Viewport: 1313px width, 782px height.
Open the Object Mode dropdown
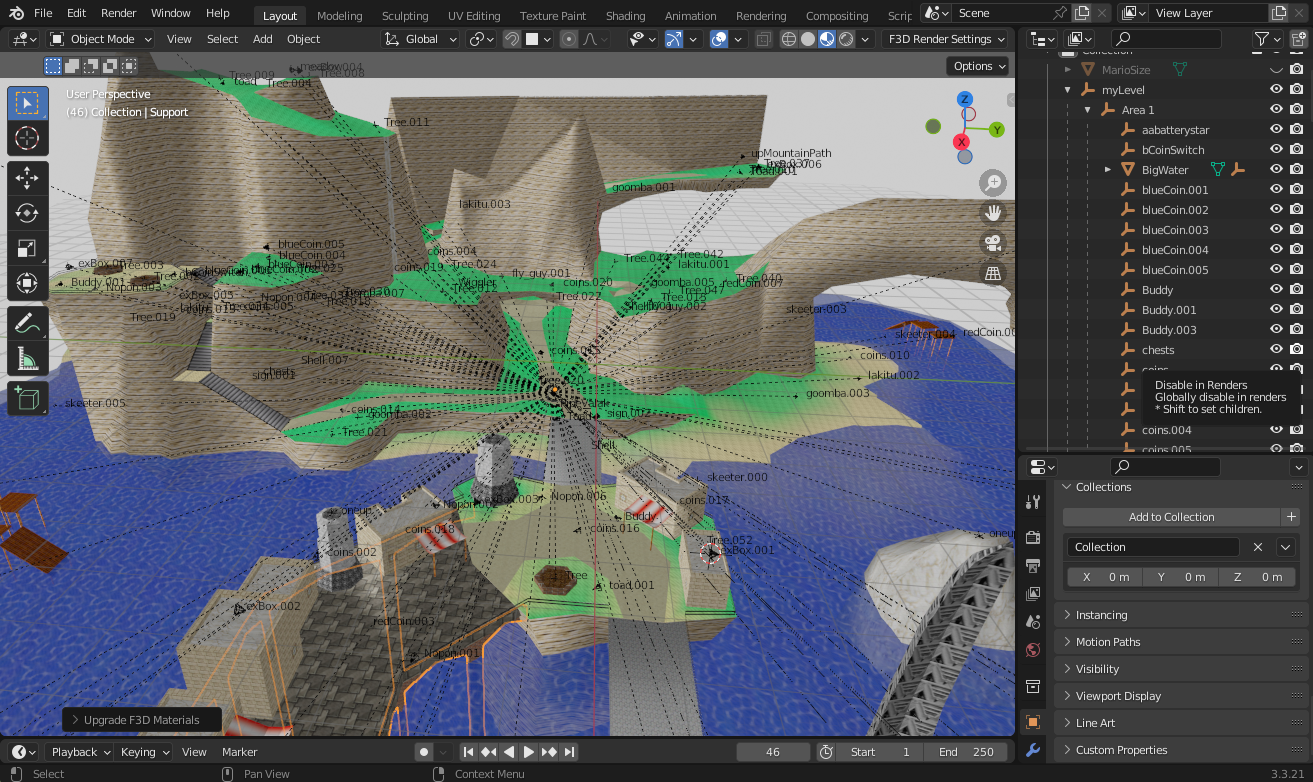click(x=100, y=39)
